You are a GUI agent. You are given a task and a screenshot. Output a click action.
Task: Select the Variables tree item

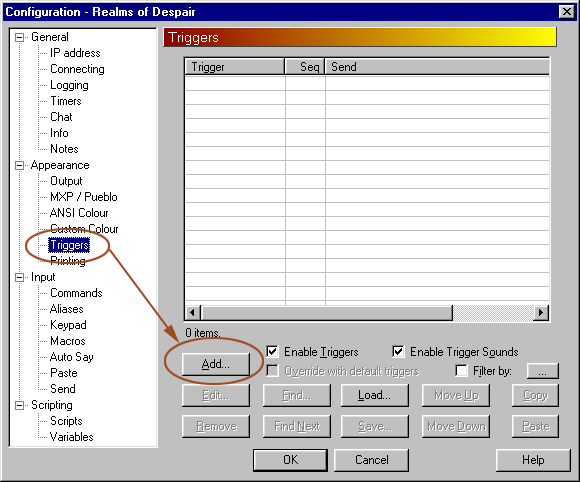pos(71,437)
